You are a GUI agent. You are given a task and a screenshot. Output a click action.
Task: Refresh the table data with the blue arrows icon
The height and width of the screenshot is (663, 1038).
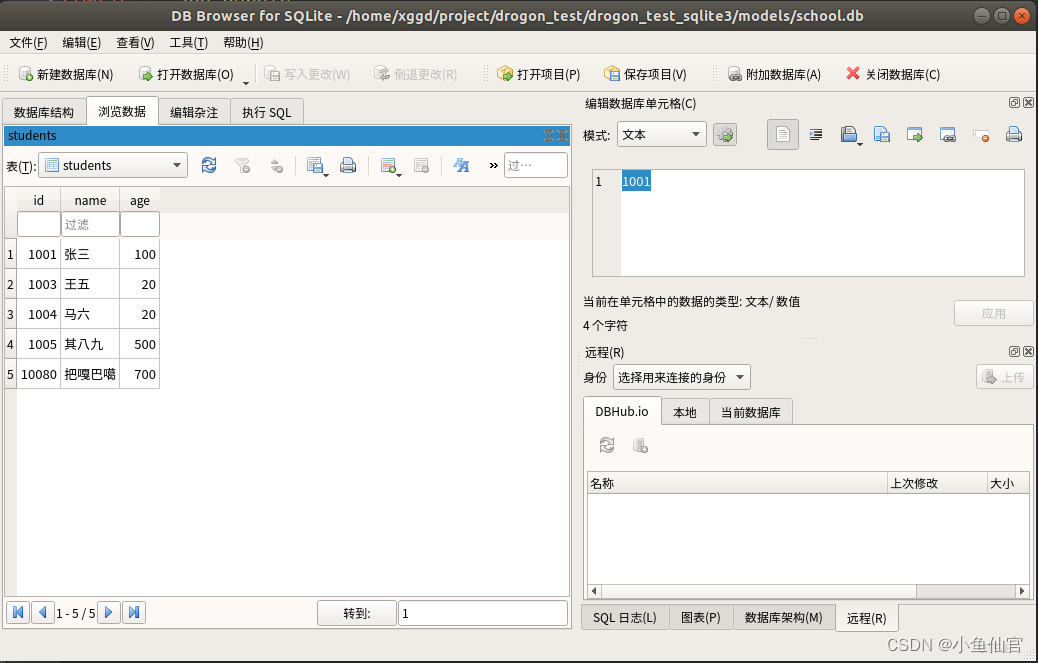[x=209, y=165]
